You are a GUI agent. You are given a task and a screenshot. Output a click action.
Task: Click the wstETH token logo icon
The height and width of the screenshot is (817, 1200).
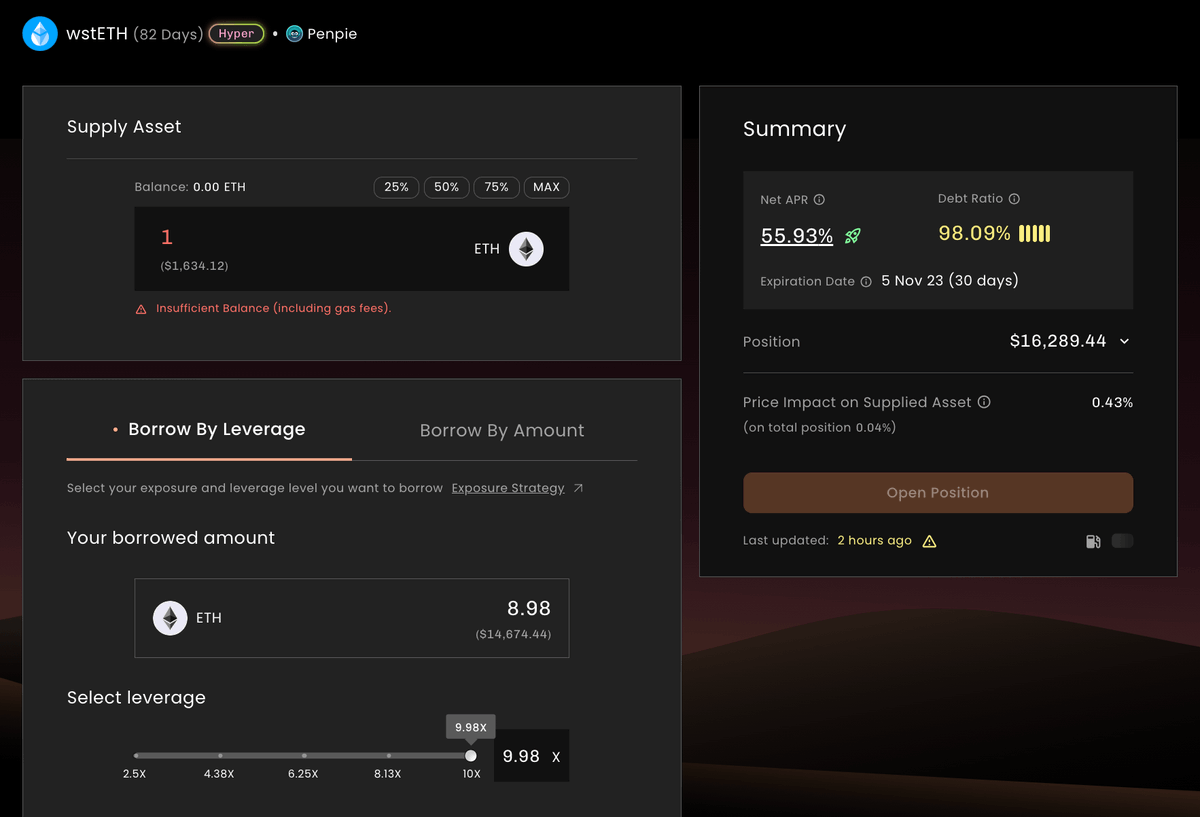click(x=41, y=34)
